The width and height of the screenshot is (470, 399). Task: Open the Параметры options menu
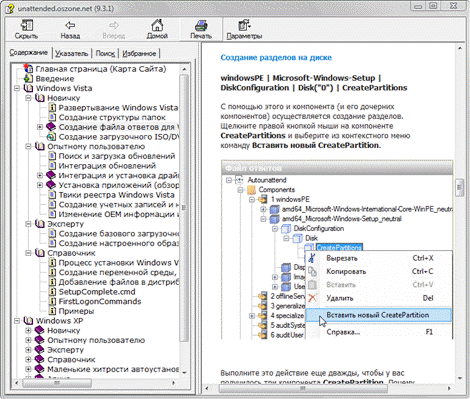point(244,29)
